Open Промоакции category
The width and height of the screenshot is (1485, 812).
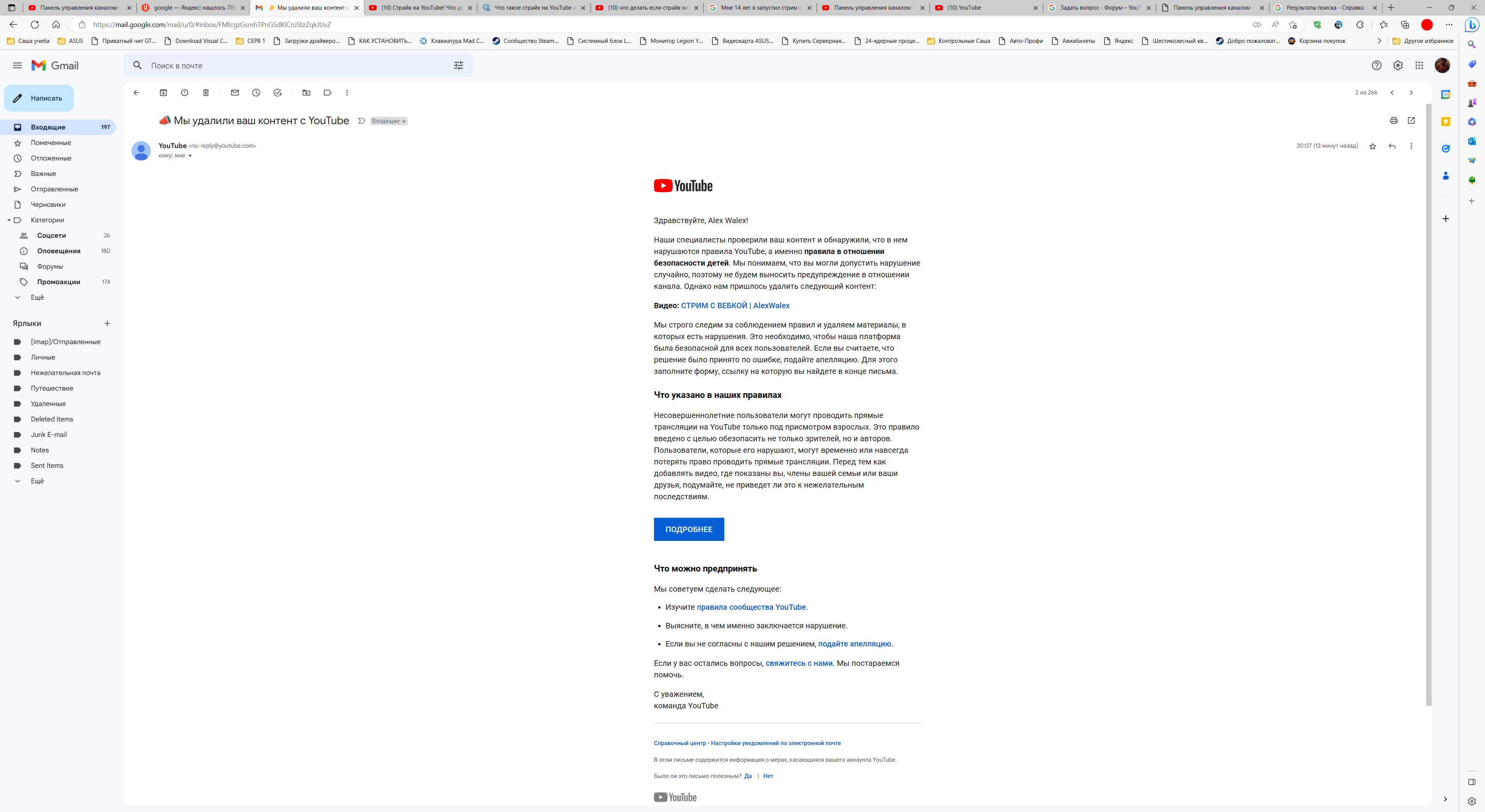tap(58, 282)
